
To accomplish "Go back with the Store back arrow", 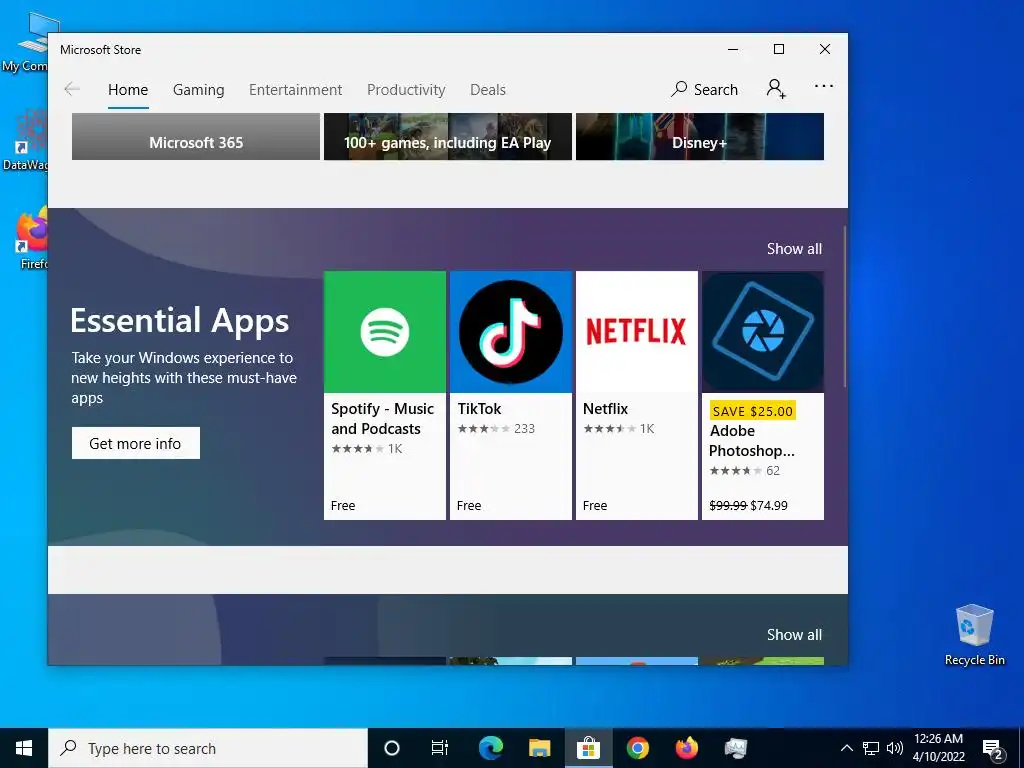I will (x=72, y=89).
